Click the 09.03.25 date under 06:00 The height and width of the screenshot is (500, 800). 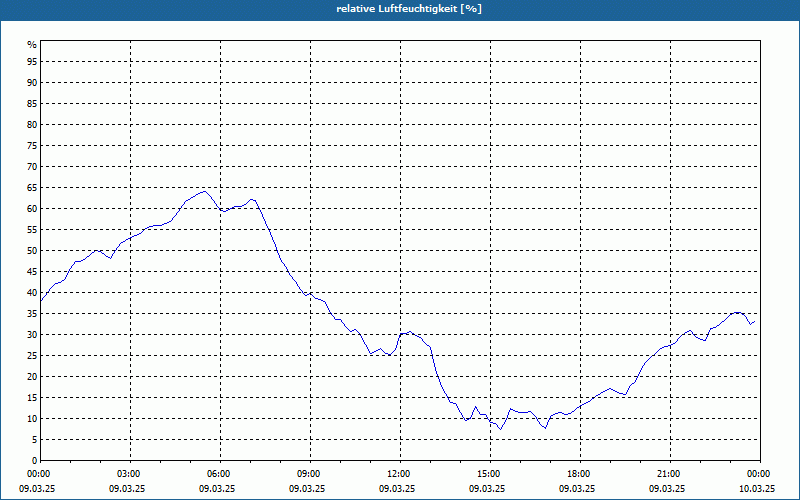pos(217,489)
